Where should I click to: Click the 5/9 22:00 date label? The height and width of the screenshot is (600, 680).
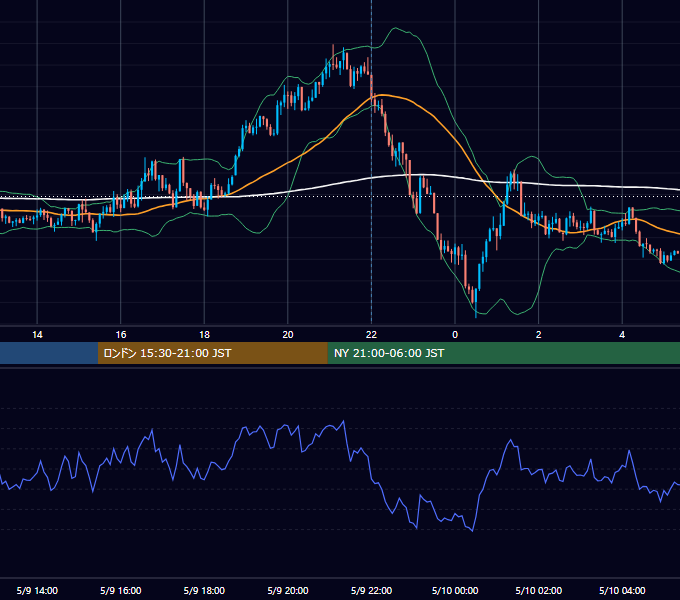(371, 590)
